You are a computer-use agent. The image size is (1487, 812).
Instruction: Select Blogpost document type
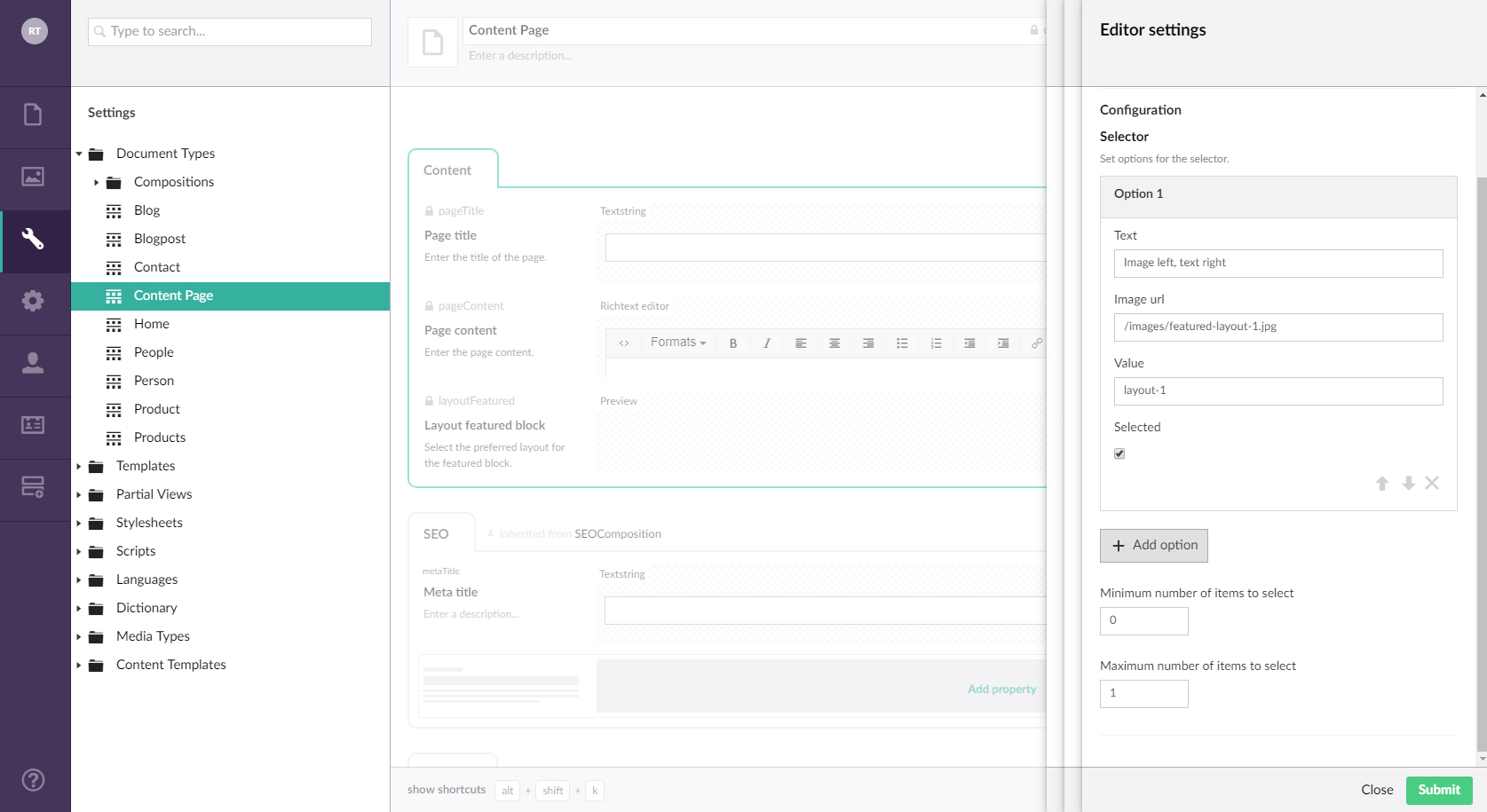[160, 239]
